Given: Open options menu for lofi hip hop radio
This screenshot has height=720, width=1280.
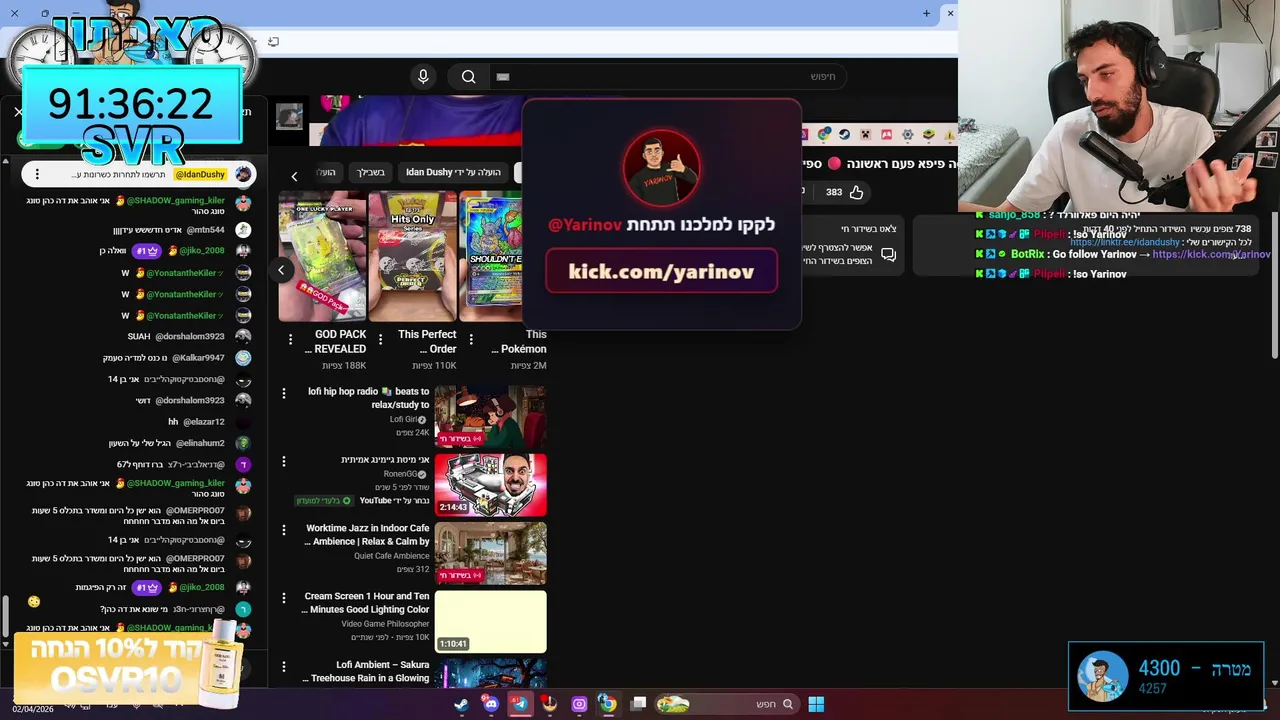Looking at the screenshot, I should 284,393.
